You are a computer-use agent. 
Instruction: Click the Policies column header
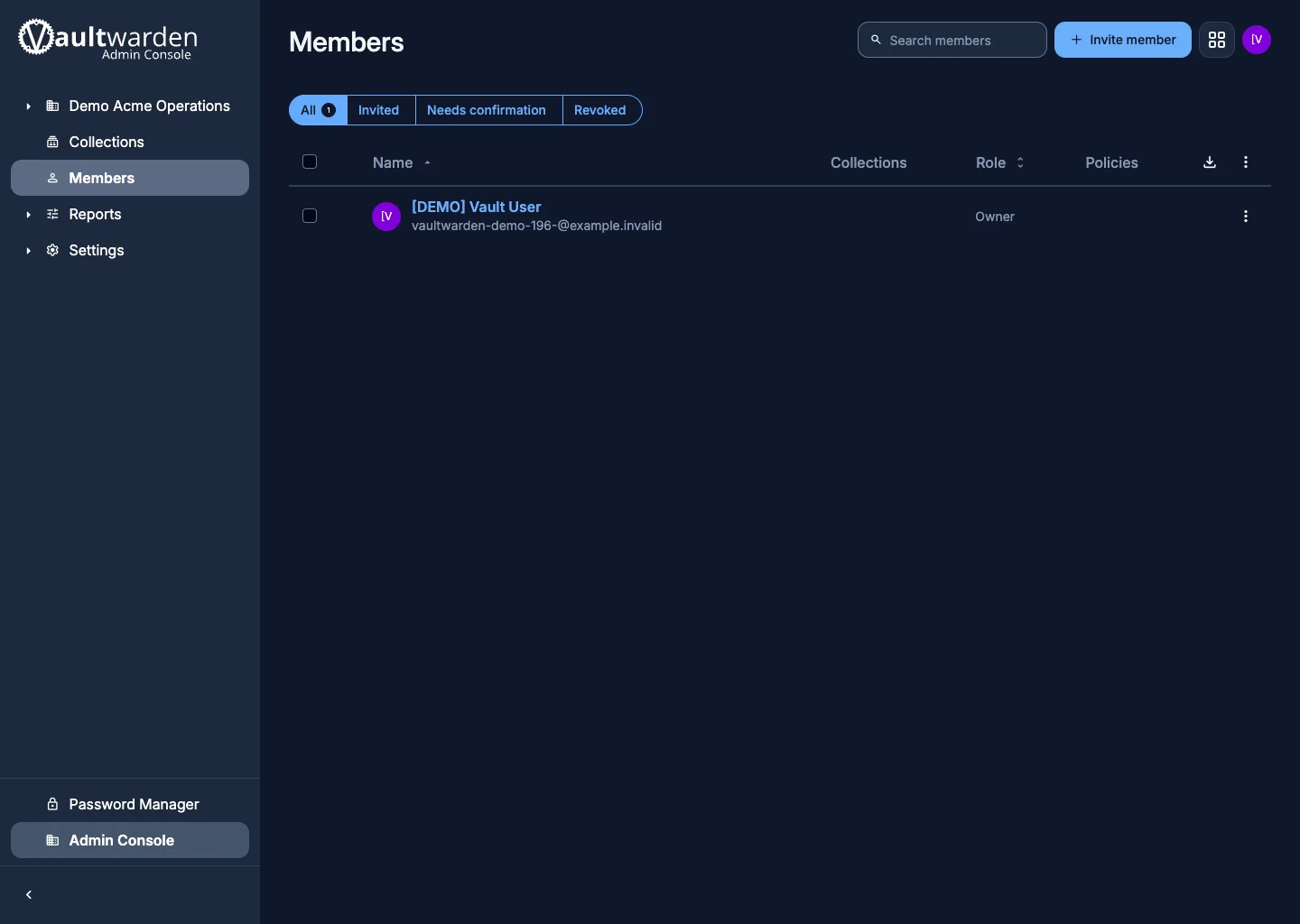tap(1111, 162)
